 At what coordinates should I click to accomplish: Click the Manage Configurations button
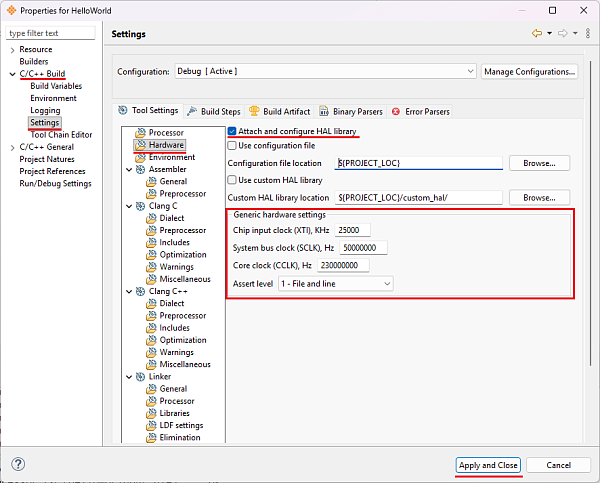pyautogui.click(x=530, y=72)
